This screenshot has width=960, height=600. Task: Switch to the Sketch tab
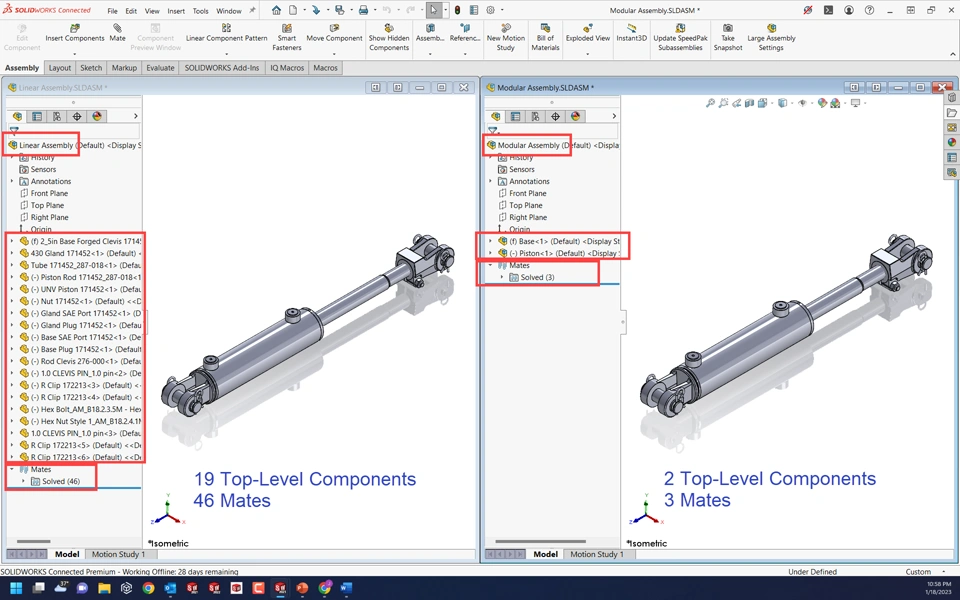(x=91, y=68)
